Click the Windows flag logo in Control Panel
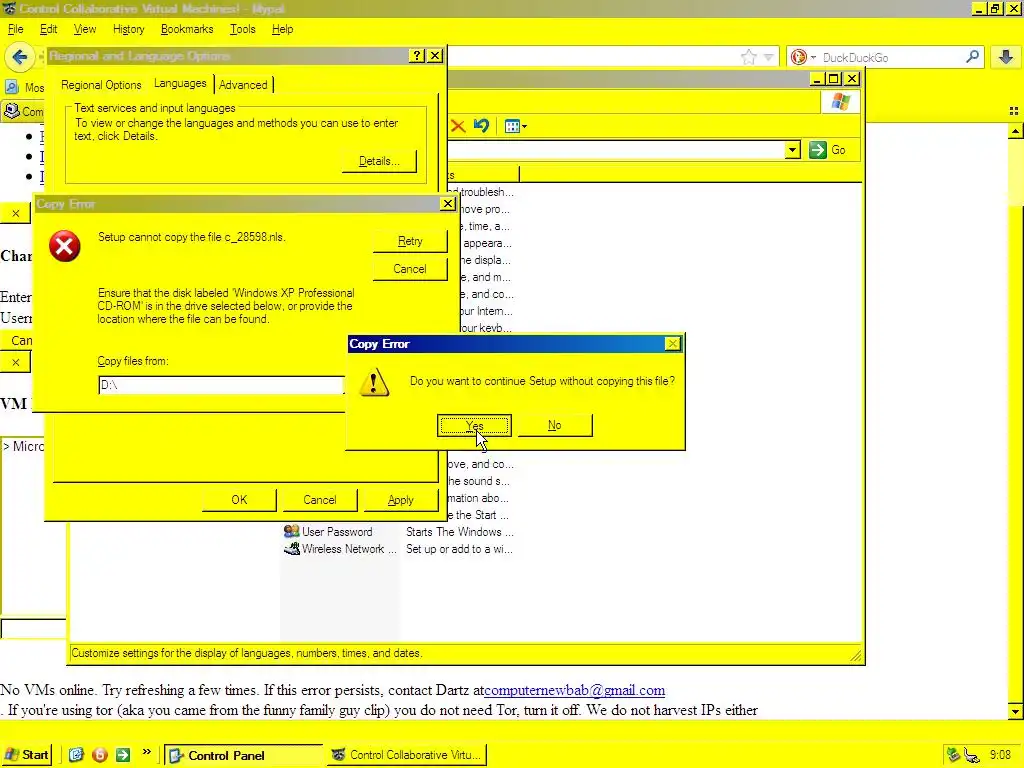 pos(840,103)
